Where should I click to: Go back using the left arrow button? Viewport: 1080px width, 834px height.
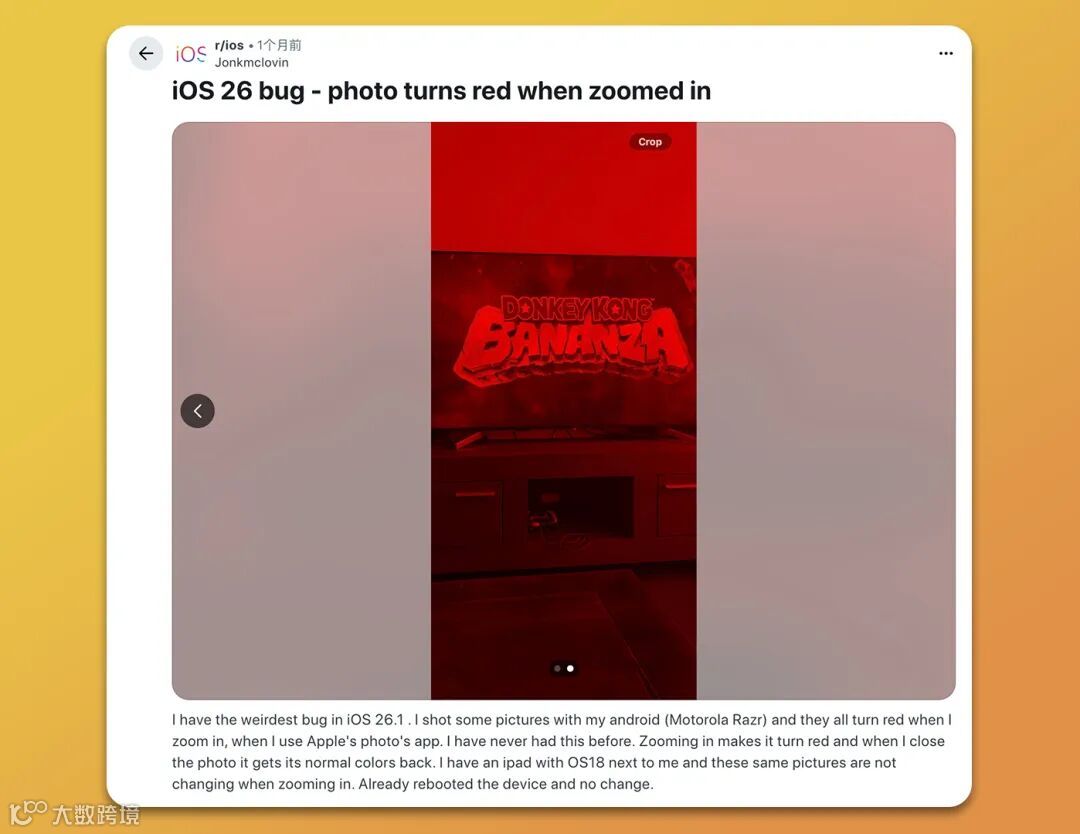146,53
